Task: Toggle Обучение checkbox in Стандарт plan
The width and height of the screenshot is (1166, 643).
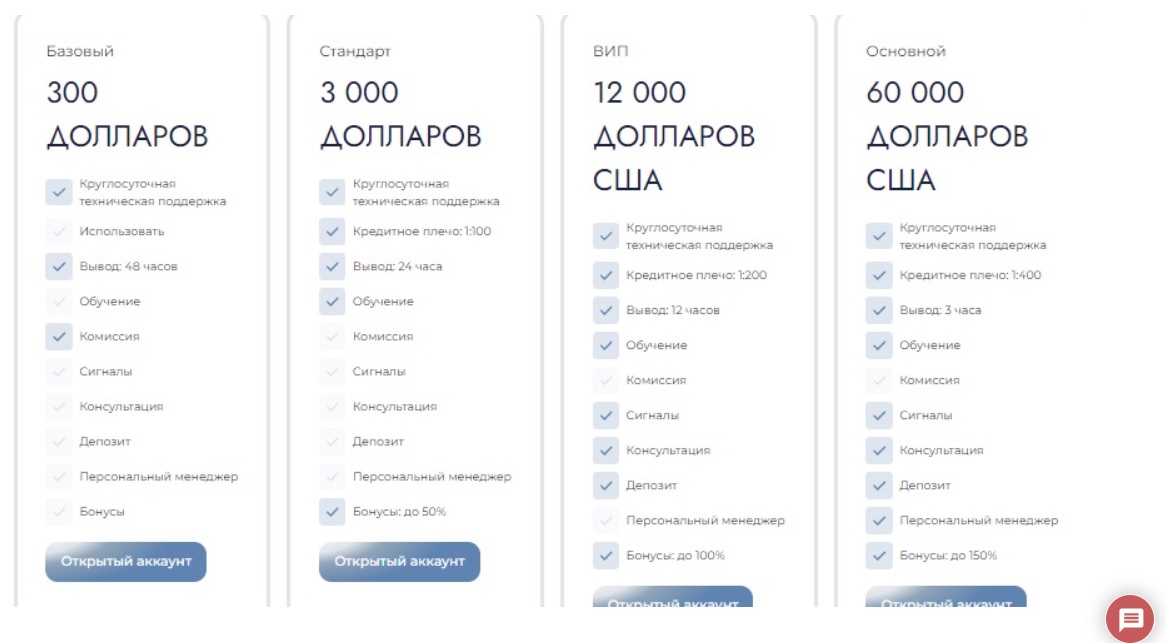Action: coord(332,302)
